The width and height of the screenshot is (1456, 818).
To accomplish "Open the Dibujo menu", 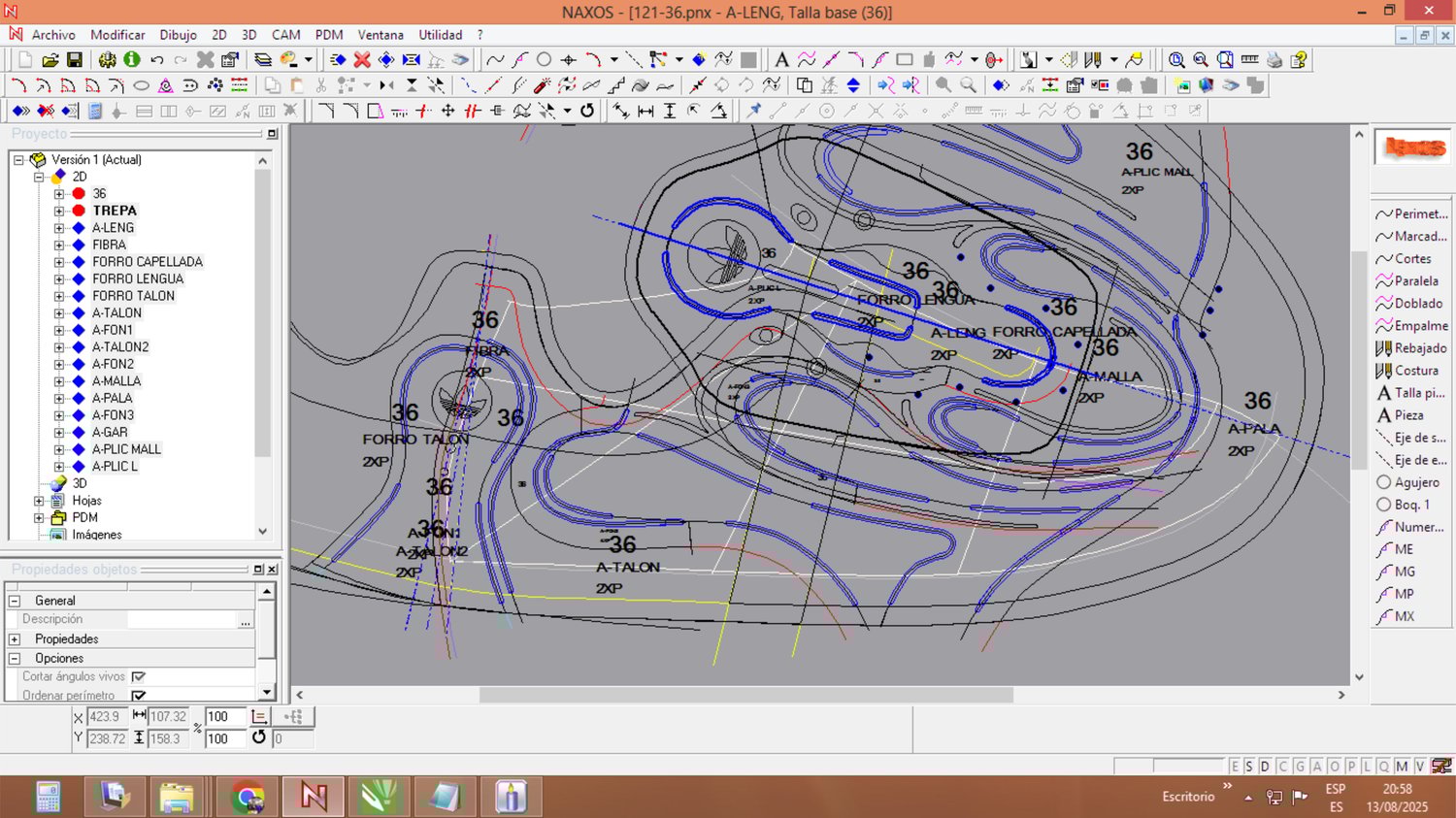I will tap(178, 35).
